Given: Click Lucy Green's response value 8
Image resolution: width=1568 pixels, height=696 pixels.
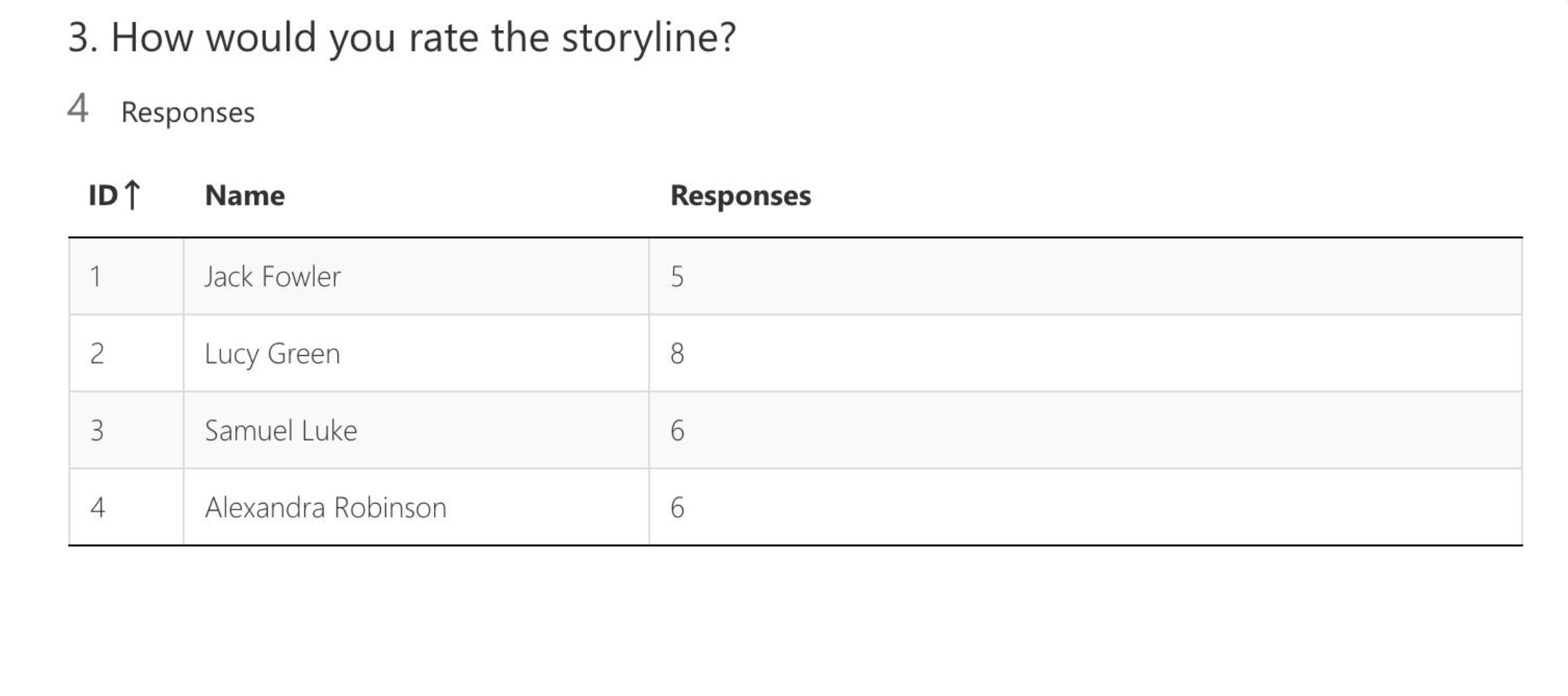Looking at the screenshot, I should 677,354.
